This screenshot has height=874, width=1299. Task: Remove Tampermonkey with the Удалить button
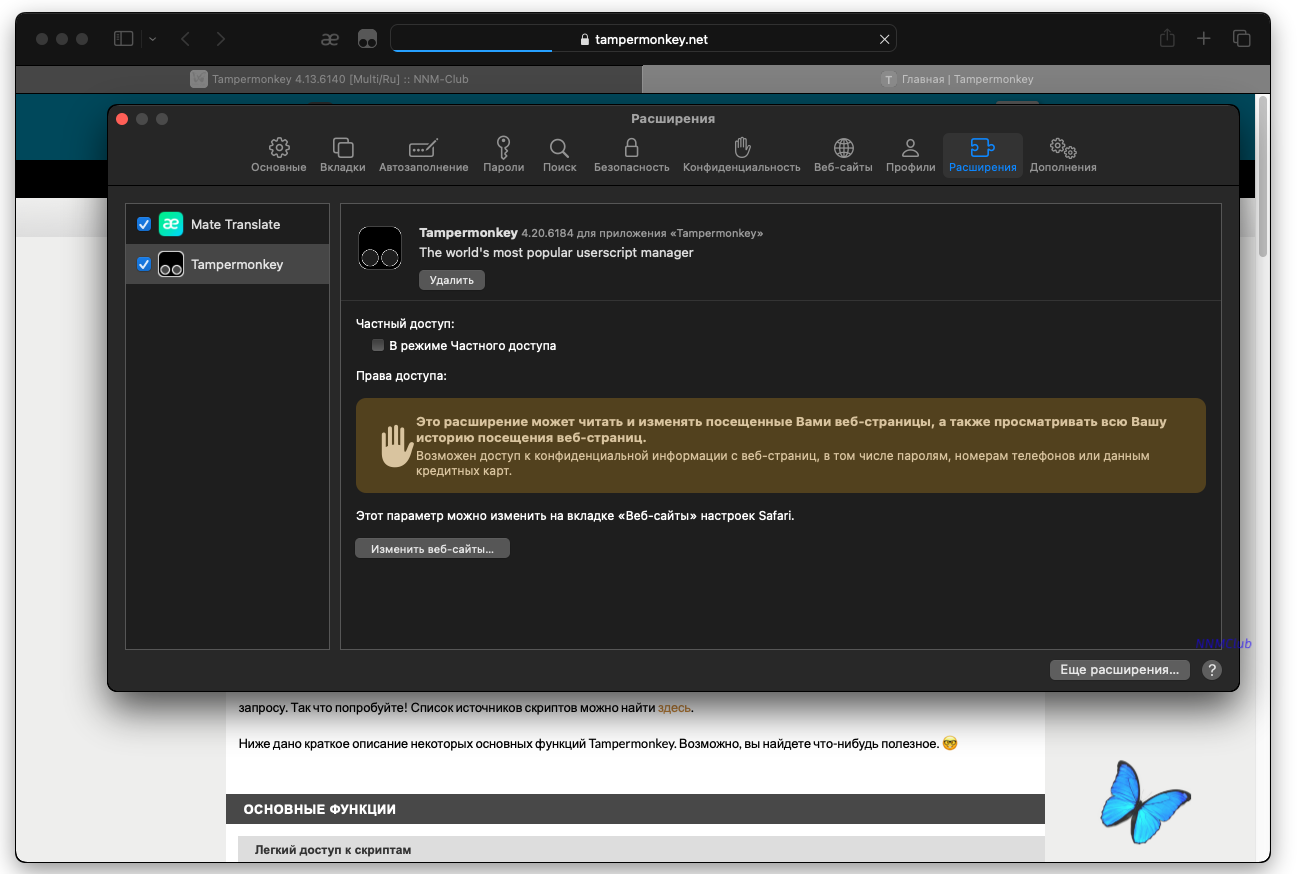click(x=452, y=280)
